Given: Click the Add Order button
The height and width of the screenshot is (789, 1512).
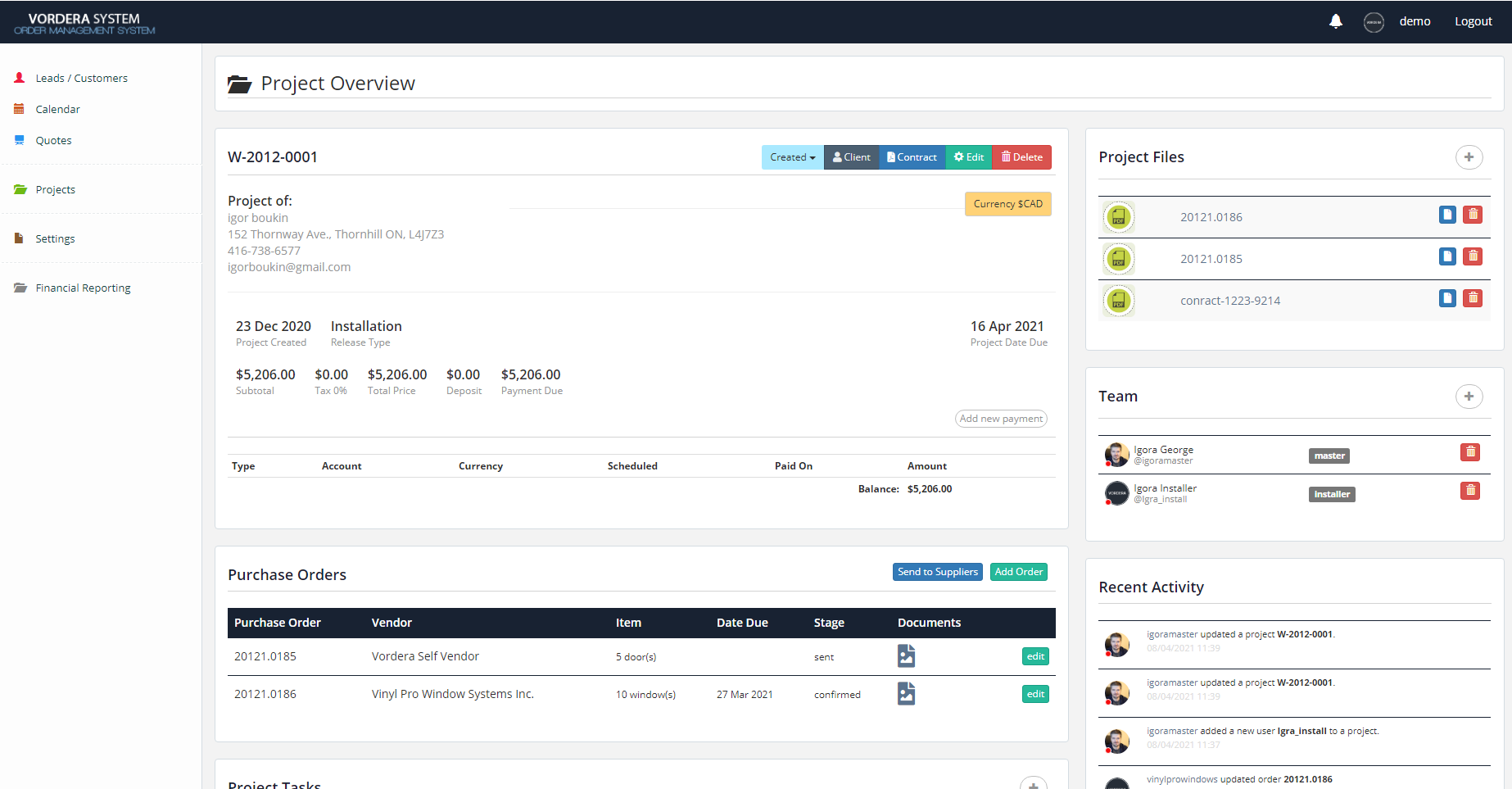Looking at the screenshot, I should click(1018, 572).
